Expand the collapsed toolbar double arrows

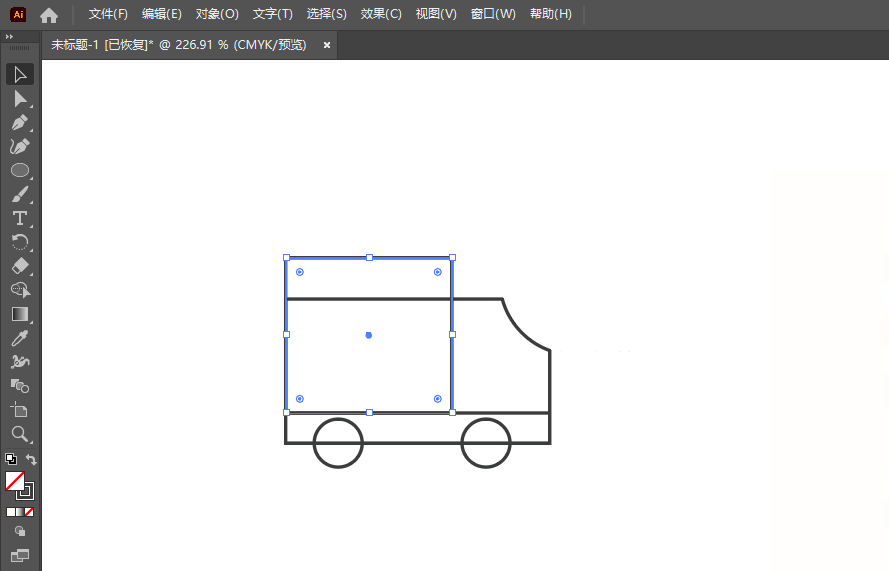coord(9,36)
